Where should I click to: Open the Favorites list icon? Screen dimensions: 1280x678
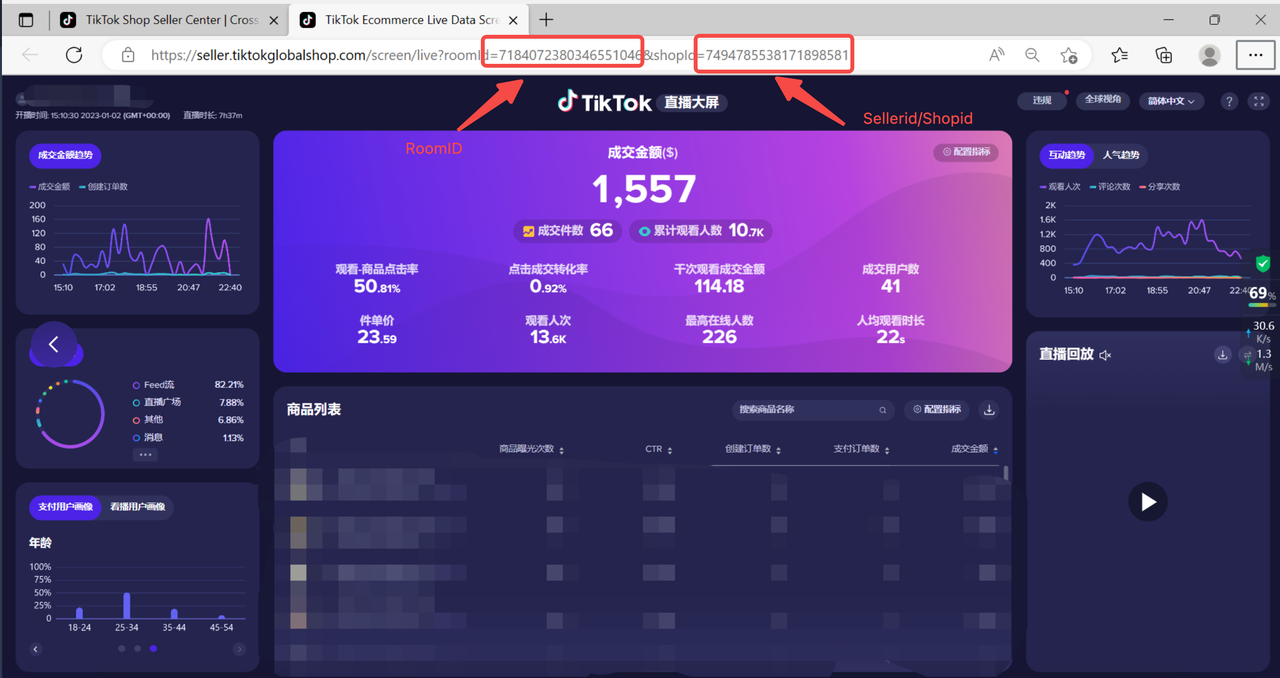point(1119,55)
